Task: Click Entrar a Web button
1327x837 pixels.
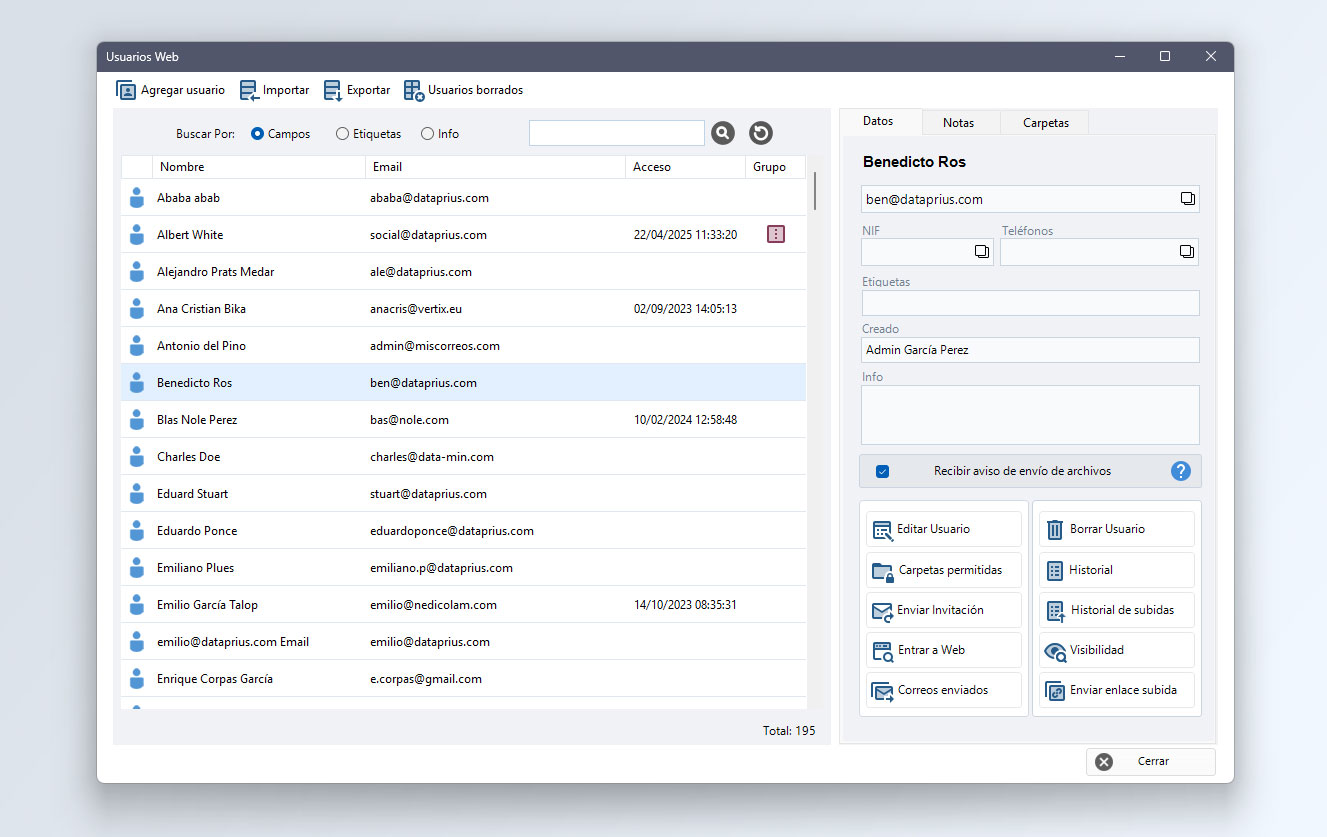Action: pyautogui.click(x=944, y=650)
